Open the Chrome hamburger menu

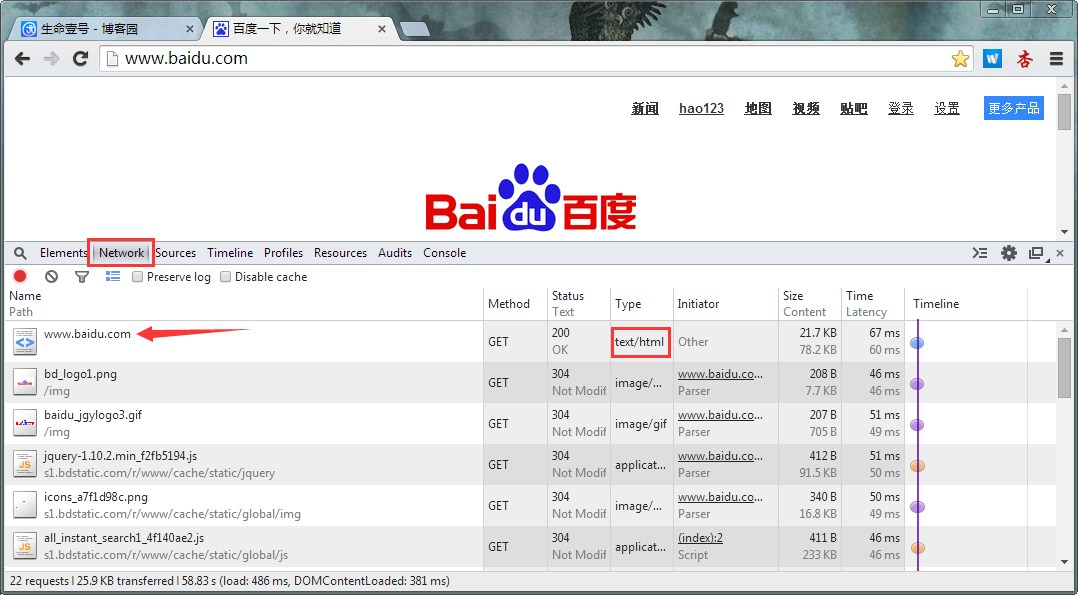(1057, 59)
